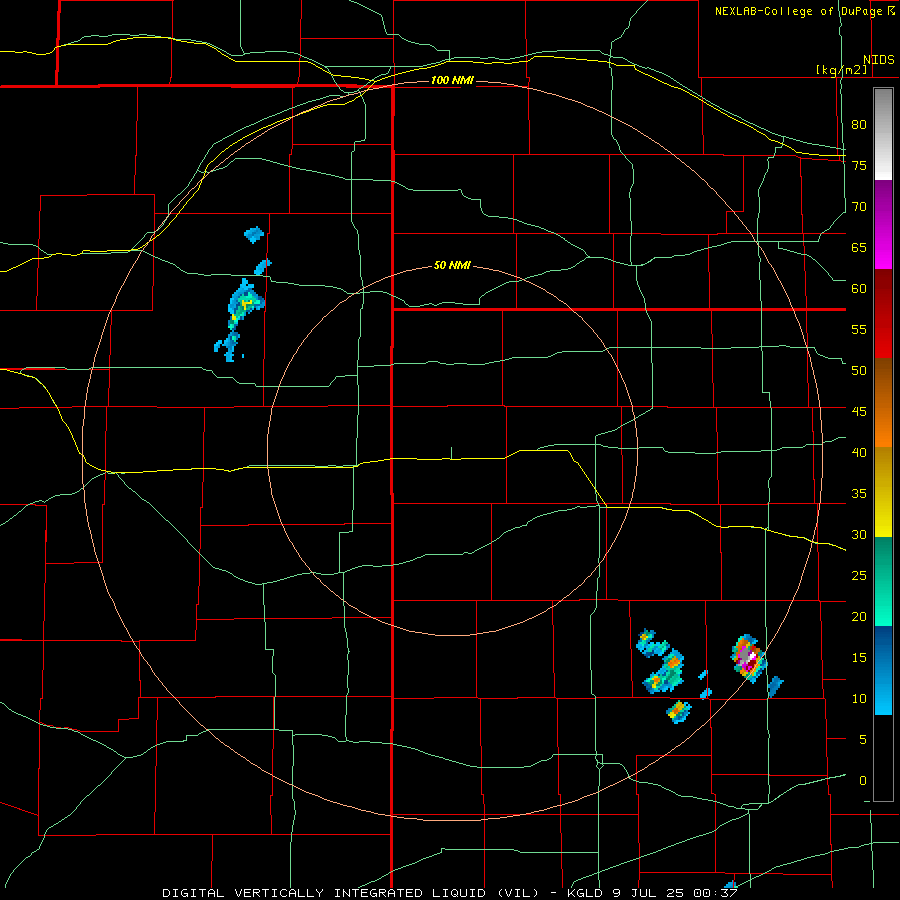Select the 10 value on the VIL scale

pyautogui.click(x=859, y=699)
